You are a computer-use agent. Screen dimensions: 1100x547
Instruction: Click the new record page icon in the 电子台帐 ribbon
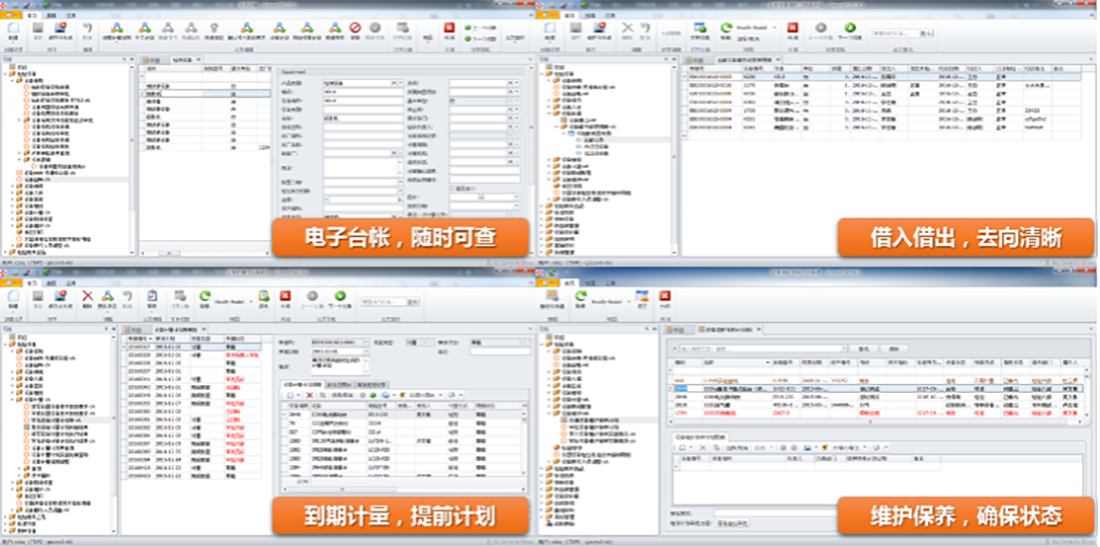14,29
